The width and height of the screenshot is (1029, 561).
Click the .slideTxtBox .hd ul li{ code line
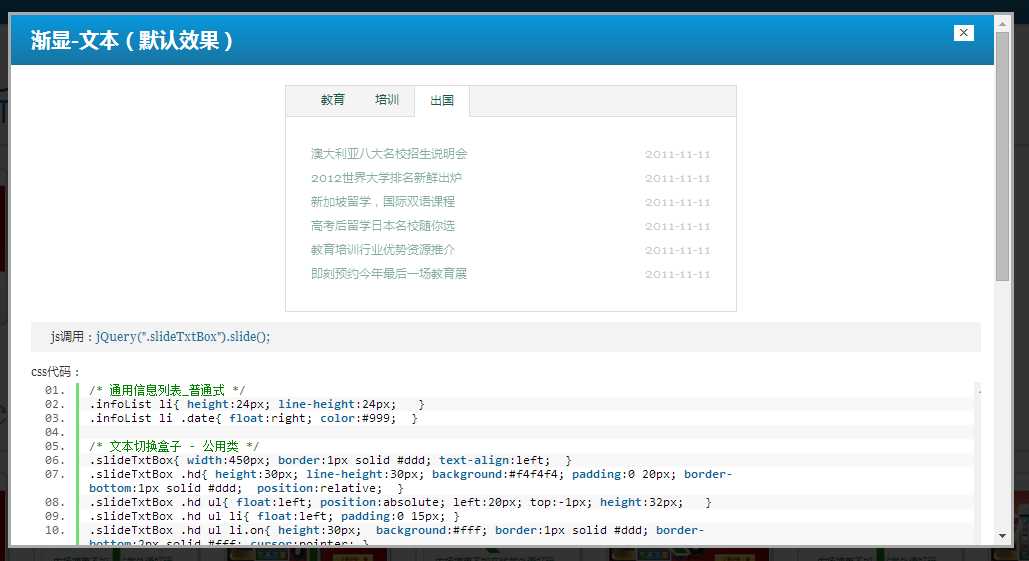(274, 516)
